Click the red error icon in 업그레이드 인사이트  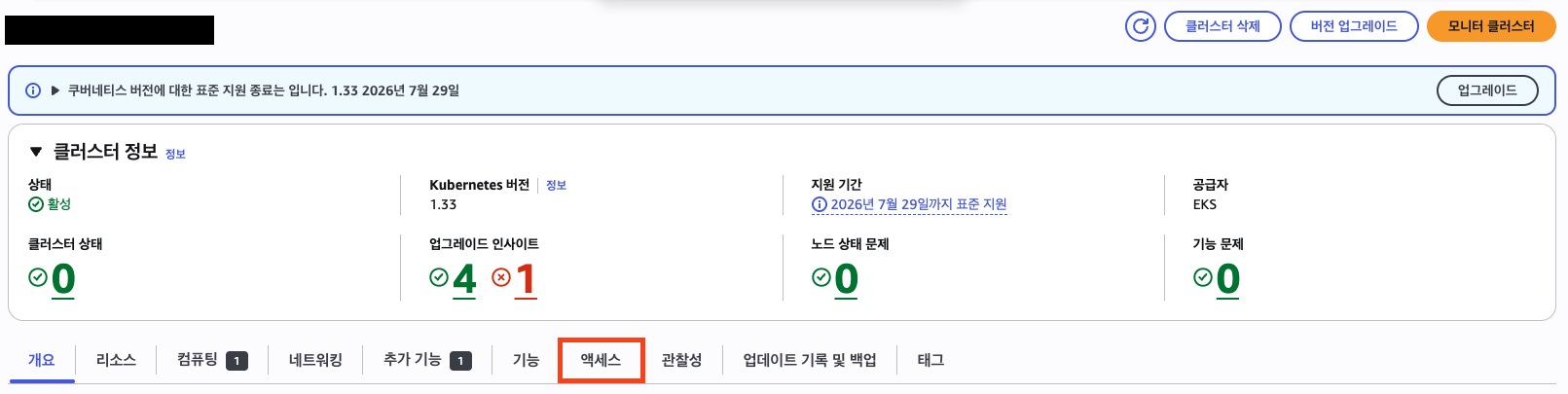(x=501, y=278)
